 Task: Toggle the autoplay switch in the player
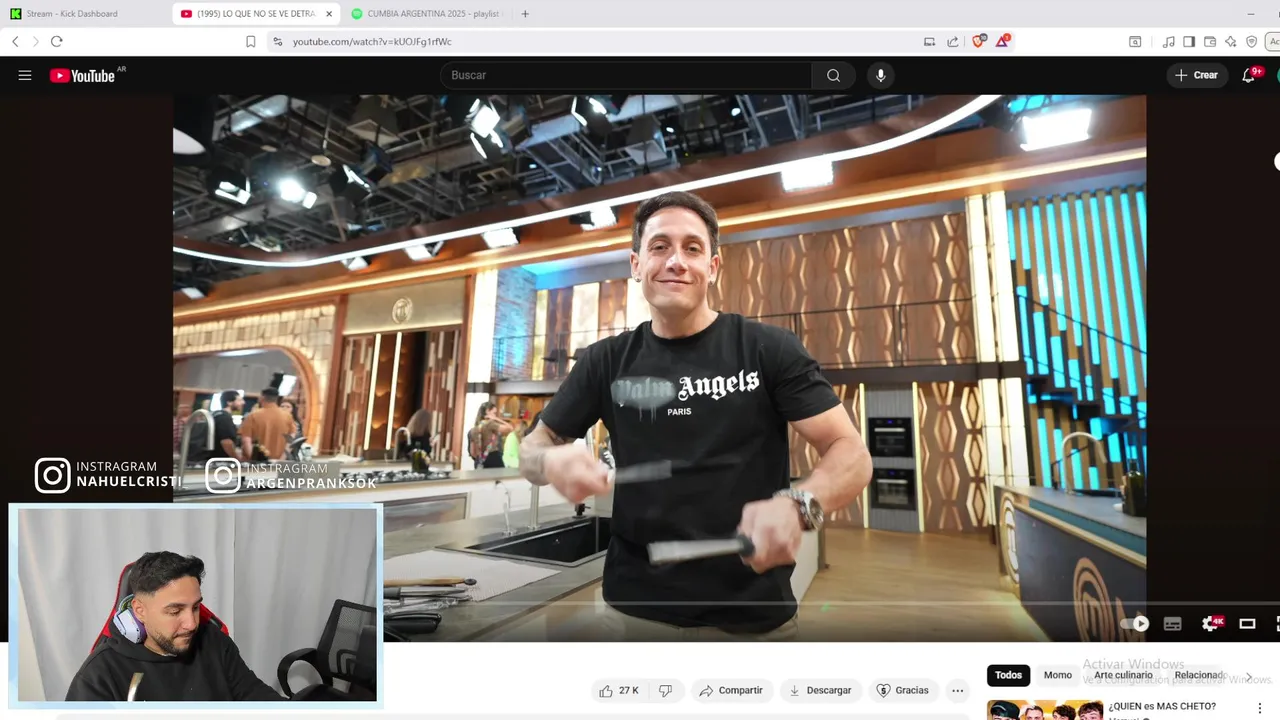(x=1134, y=623)
